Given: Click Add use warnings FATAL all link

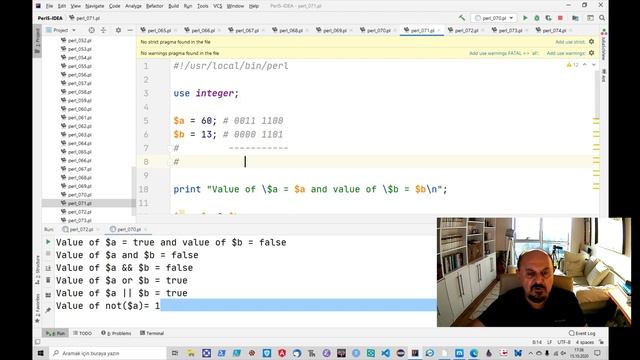Looking at the screenshot, I should coord(504,53).
